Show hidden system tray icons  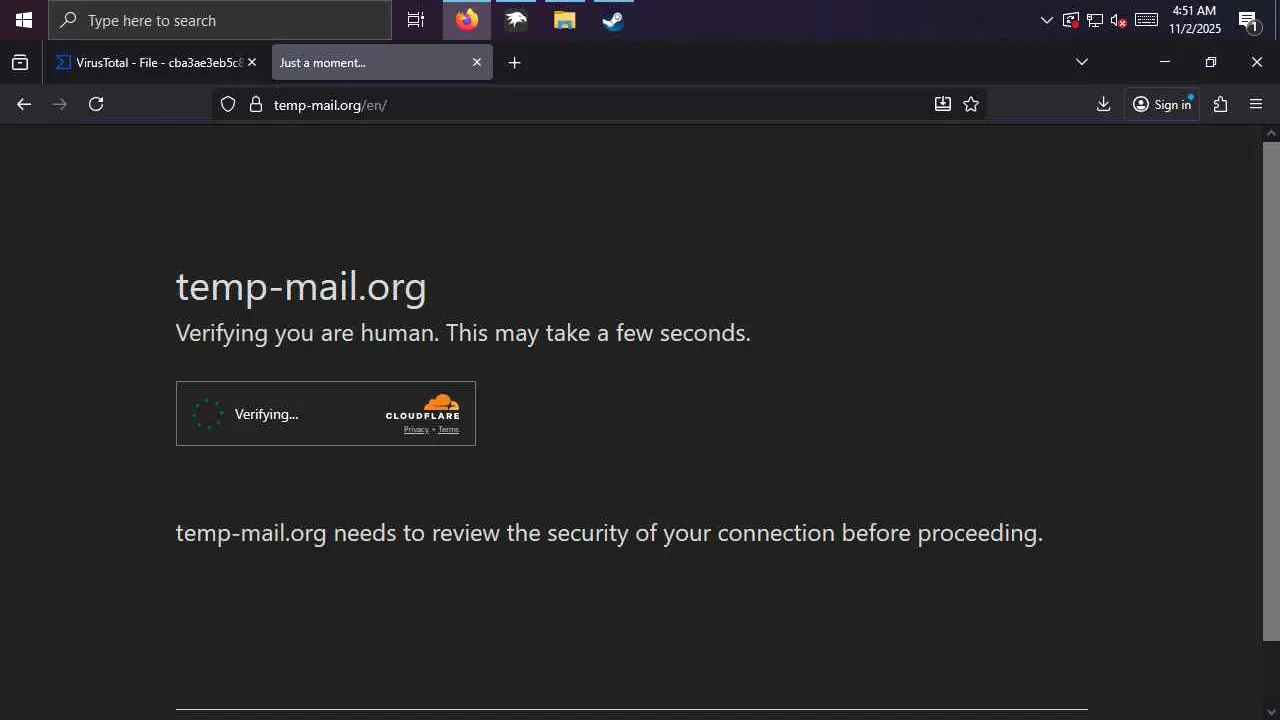coord(1047,20)
